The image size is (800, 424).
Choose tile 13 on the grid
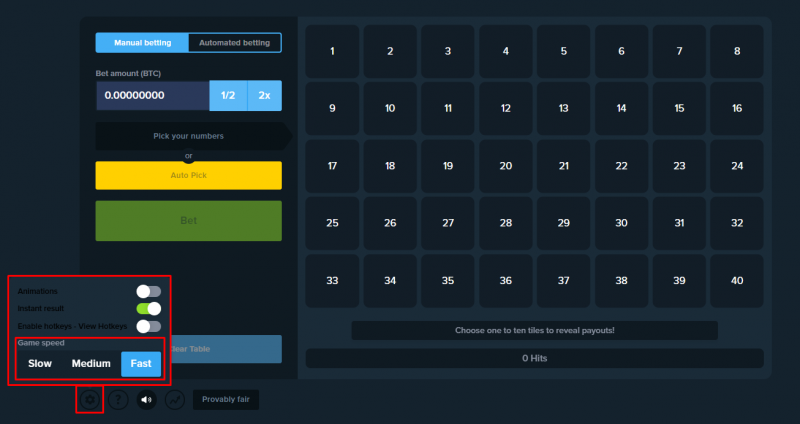point(563,108)
